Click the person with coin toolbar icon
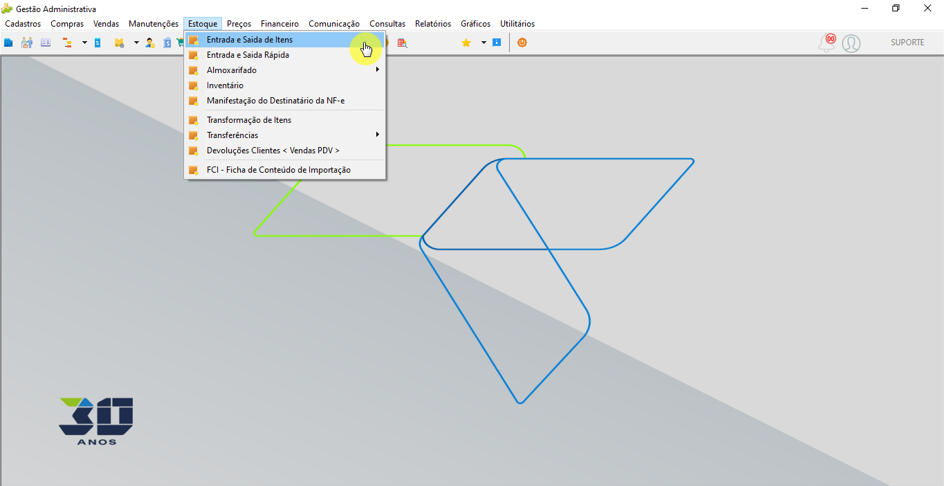This screenshot has height=486, width=944. [150, 43]
